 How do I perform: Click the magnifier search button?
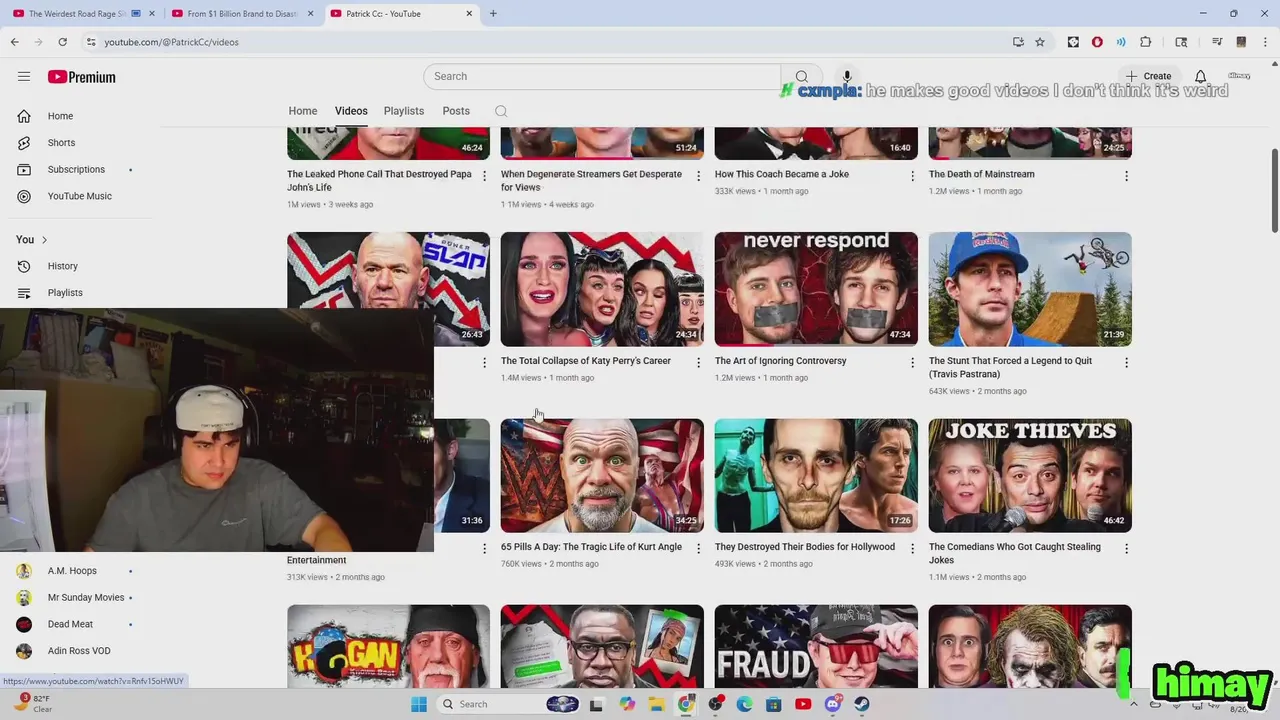pos(801,76)
